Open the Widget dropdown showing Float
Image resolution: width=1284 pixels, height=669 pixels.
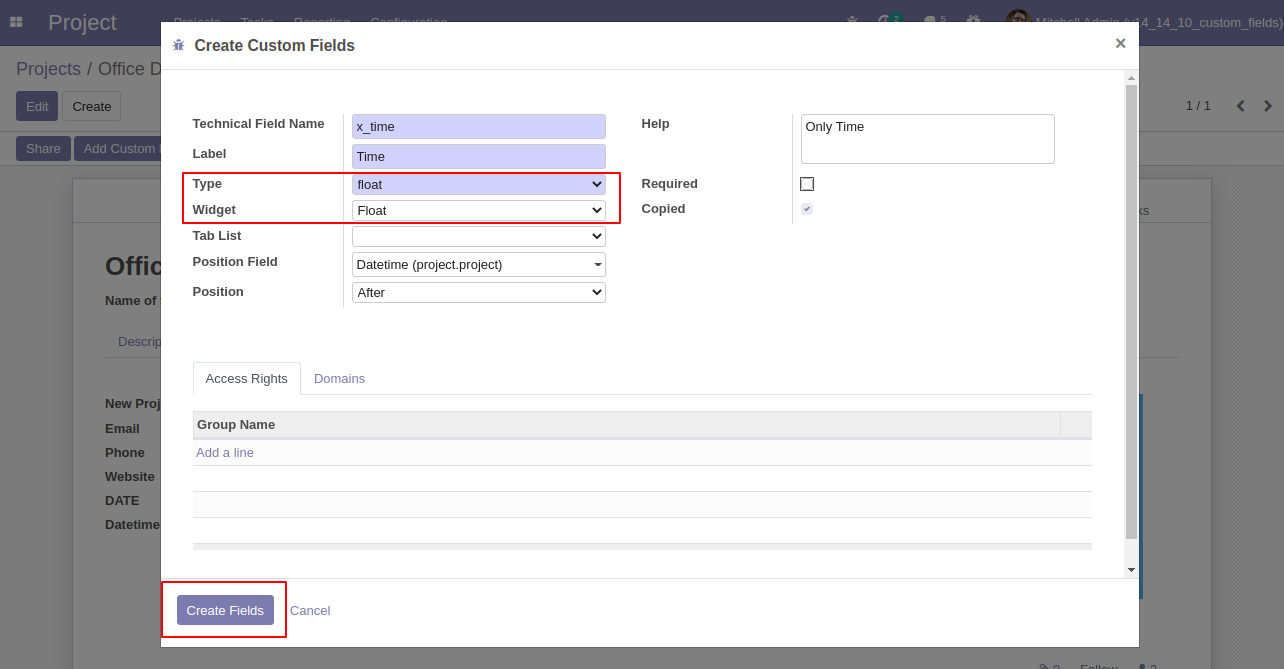[x=479, y=210]
